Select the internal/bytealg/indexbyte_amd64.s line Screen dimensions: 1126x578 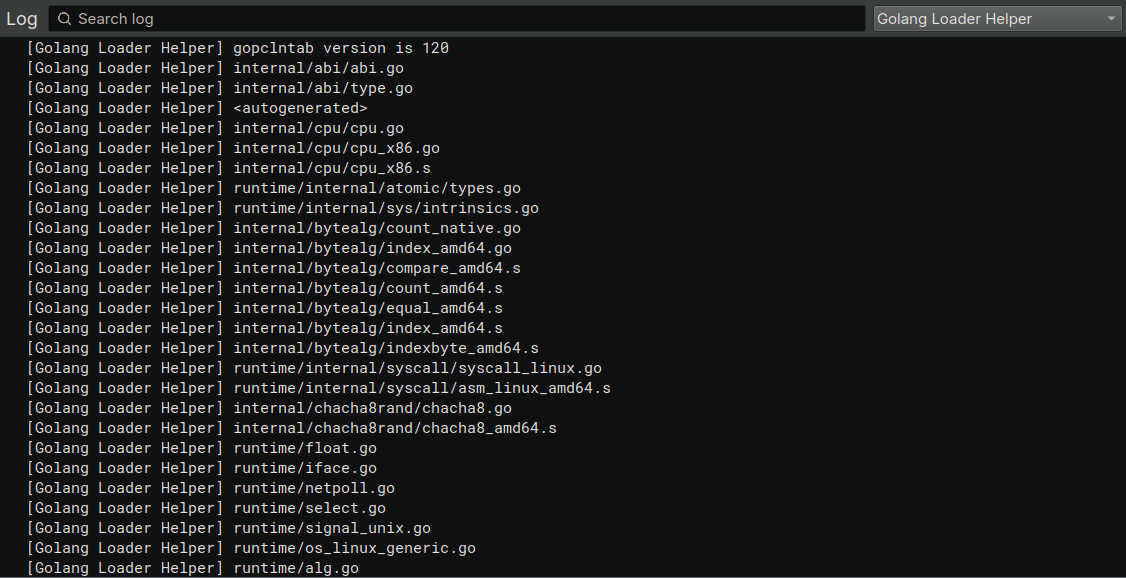tap(282, 348)
